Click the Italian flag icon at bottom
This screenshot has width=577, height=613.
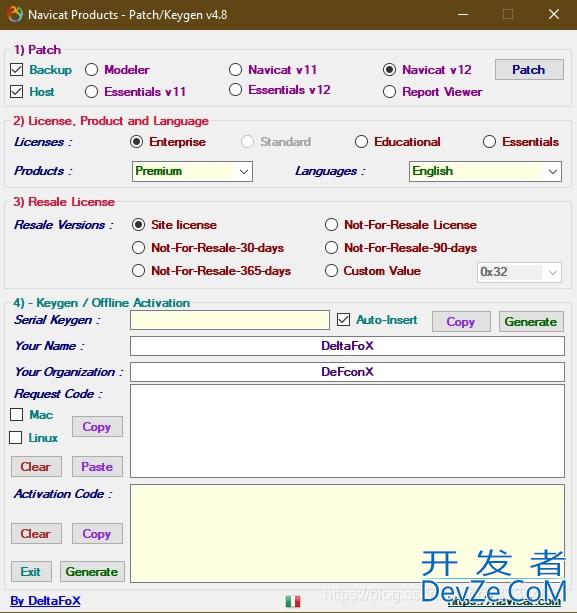click(293, 601)
